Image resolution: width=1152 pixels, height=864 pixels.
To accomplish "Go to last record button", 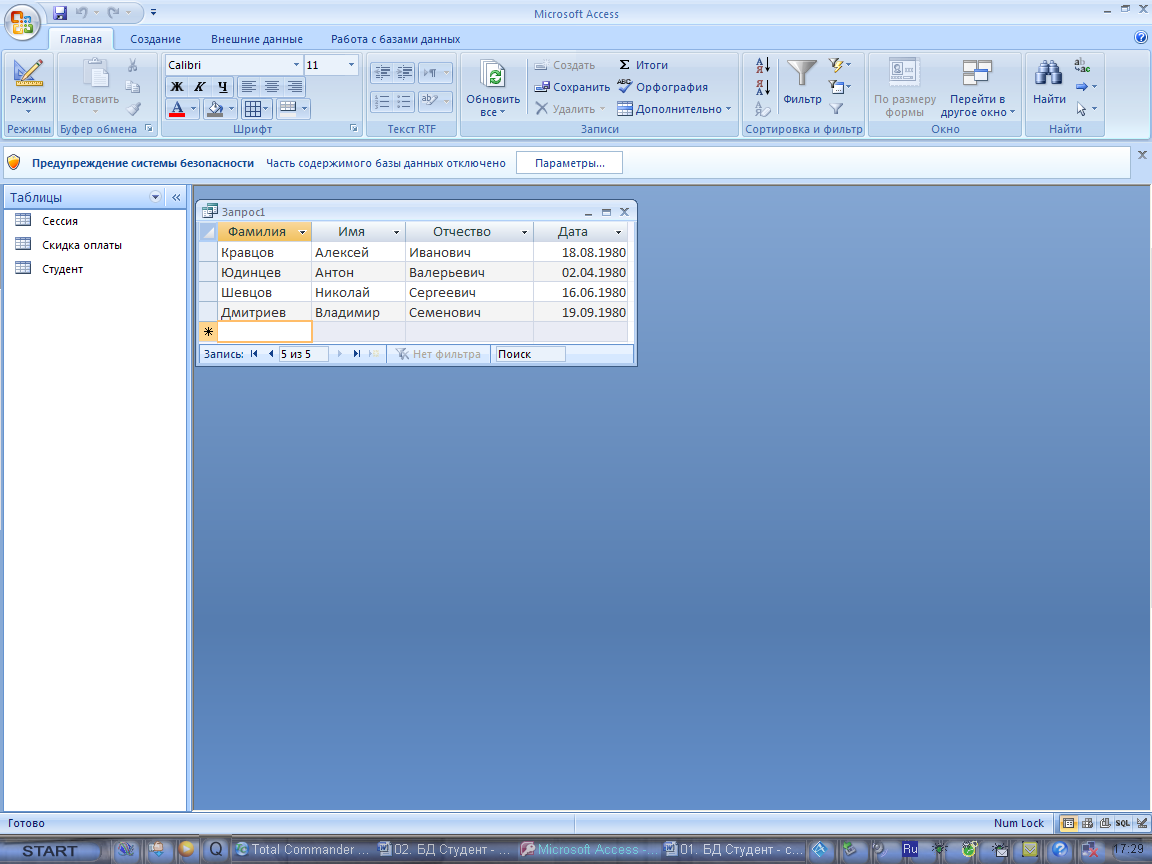I will click(x=356, y=354).
